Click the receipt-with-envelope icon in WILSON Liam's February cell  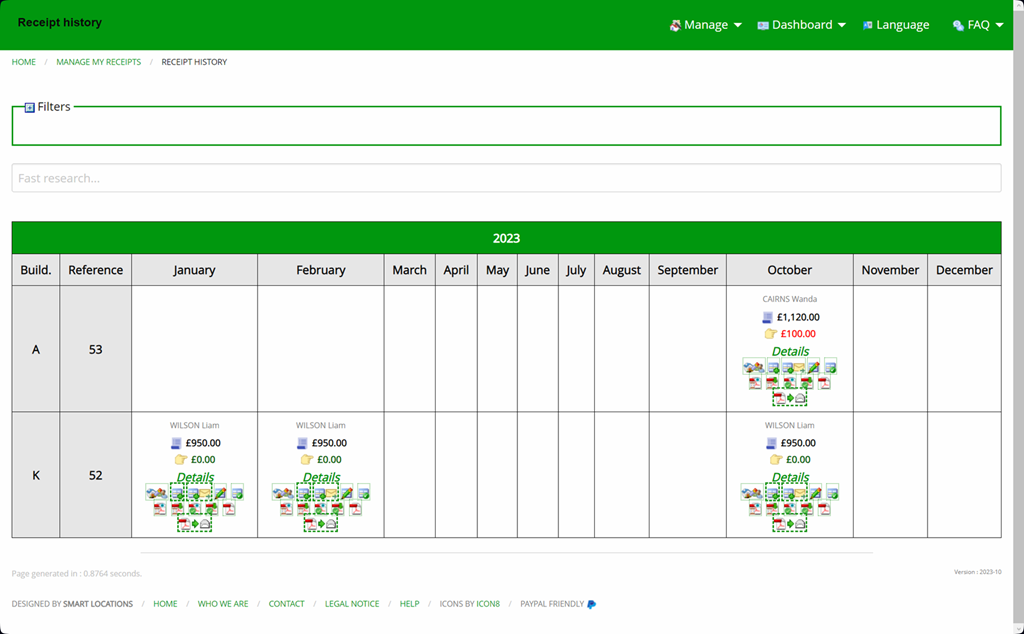[x=325, y=492]
